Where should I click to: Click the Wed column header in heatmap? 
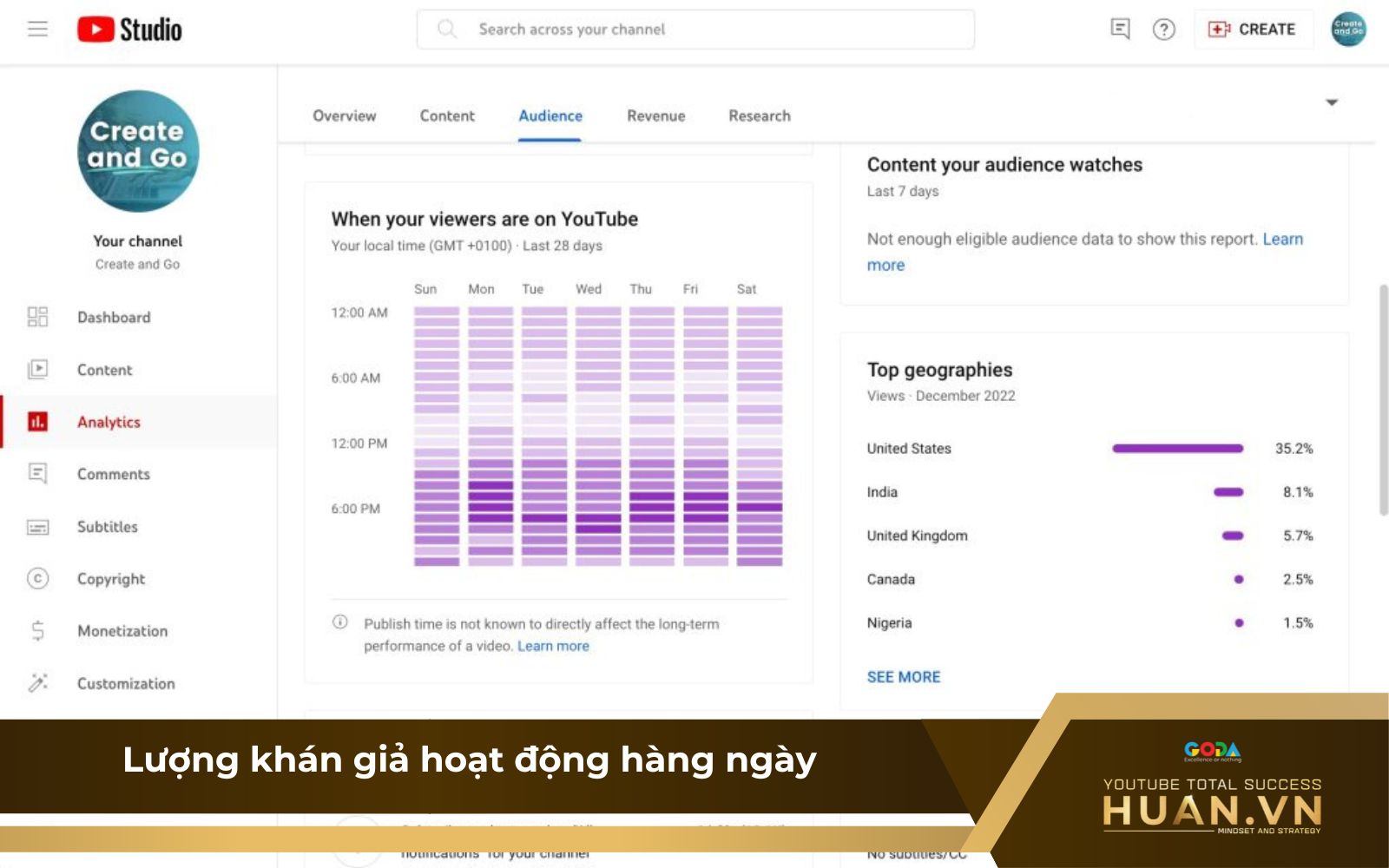(x=589, y=289)
